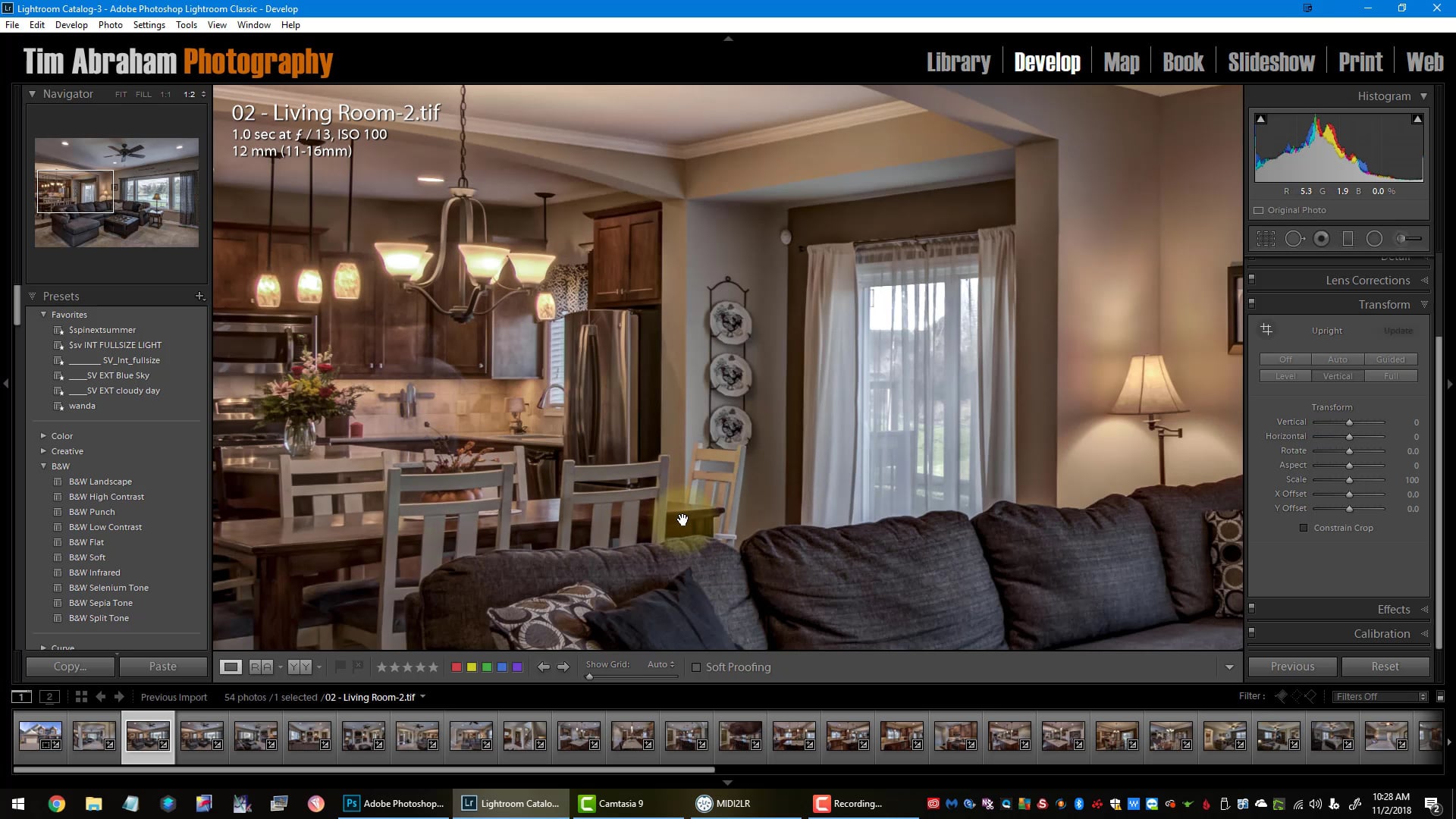Enable the Soft Proofing checkbox
This screenshot has width=1456, height=819.
(696, 667)
